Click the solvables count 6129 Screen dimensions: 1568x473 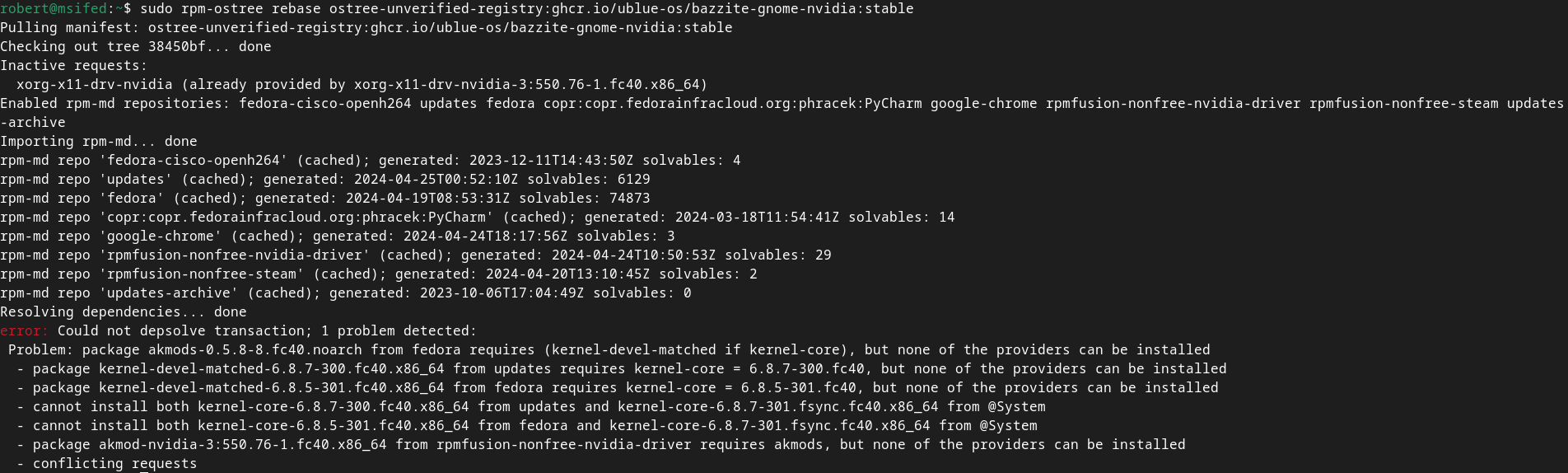point(633,180)
